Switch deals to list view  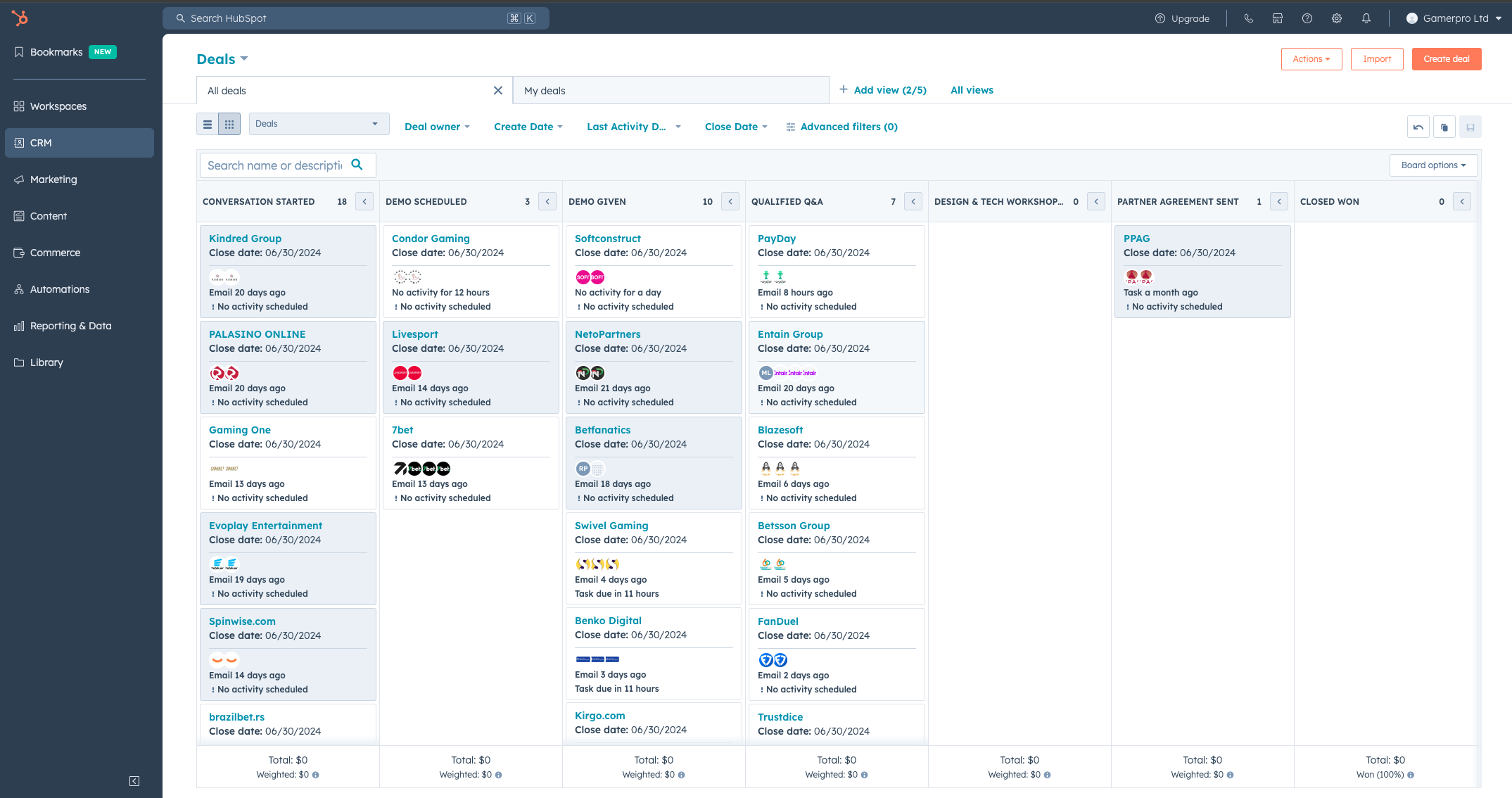(207, 124)
